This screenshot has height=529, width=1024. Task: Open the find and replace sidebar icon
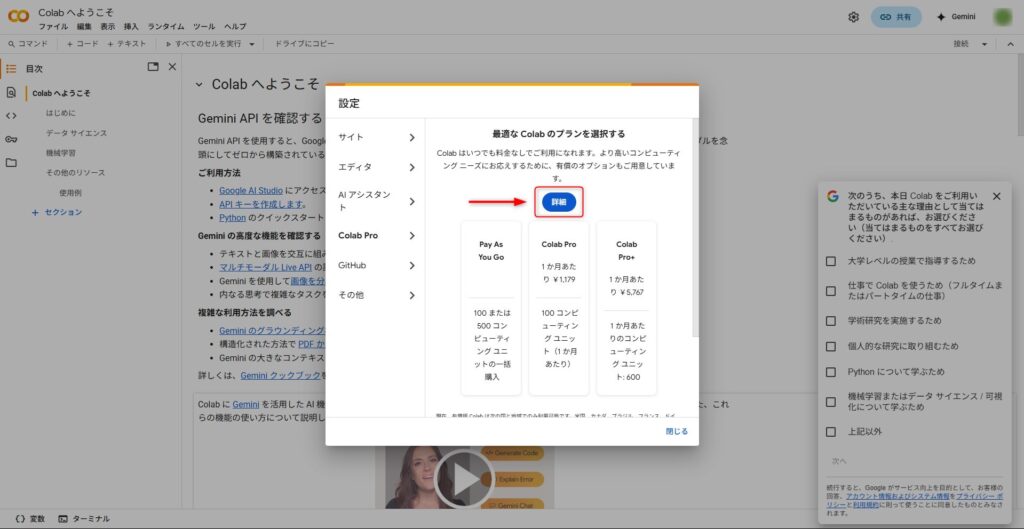[x=11, y=93]
